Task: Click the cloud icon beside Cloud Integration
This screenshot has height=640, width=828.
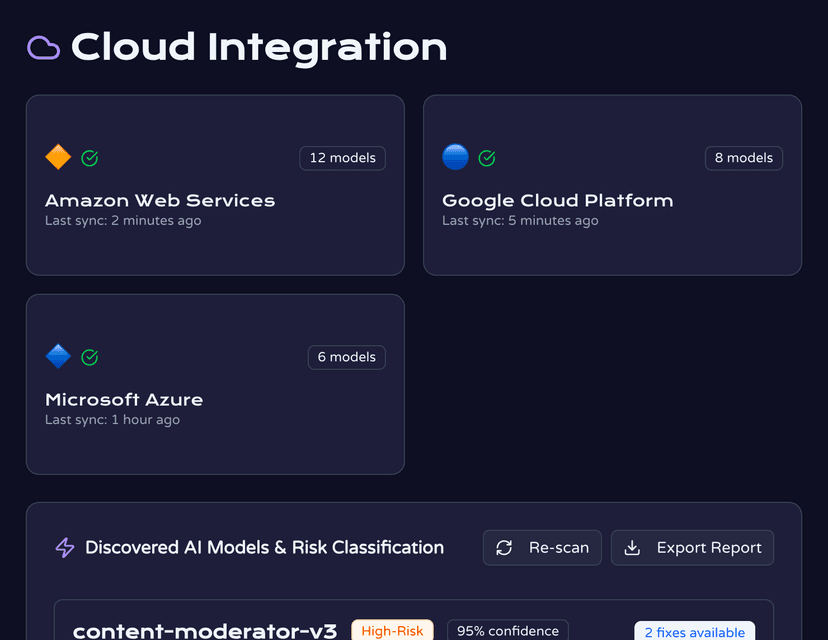Action: (43, 48)
